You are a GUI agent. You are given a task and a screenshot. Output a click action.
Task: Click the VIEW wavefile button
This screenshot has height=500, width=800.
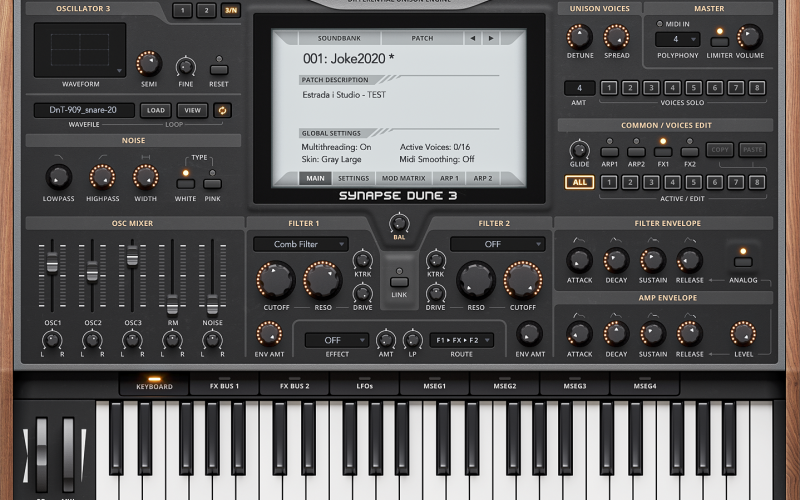point(192,110)
